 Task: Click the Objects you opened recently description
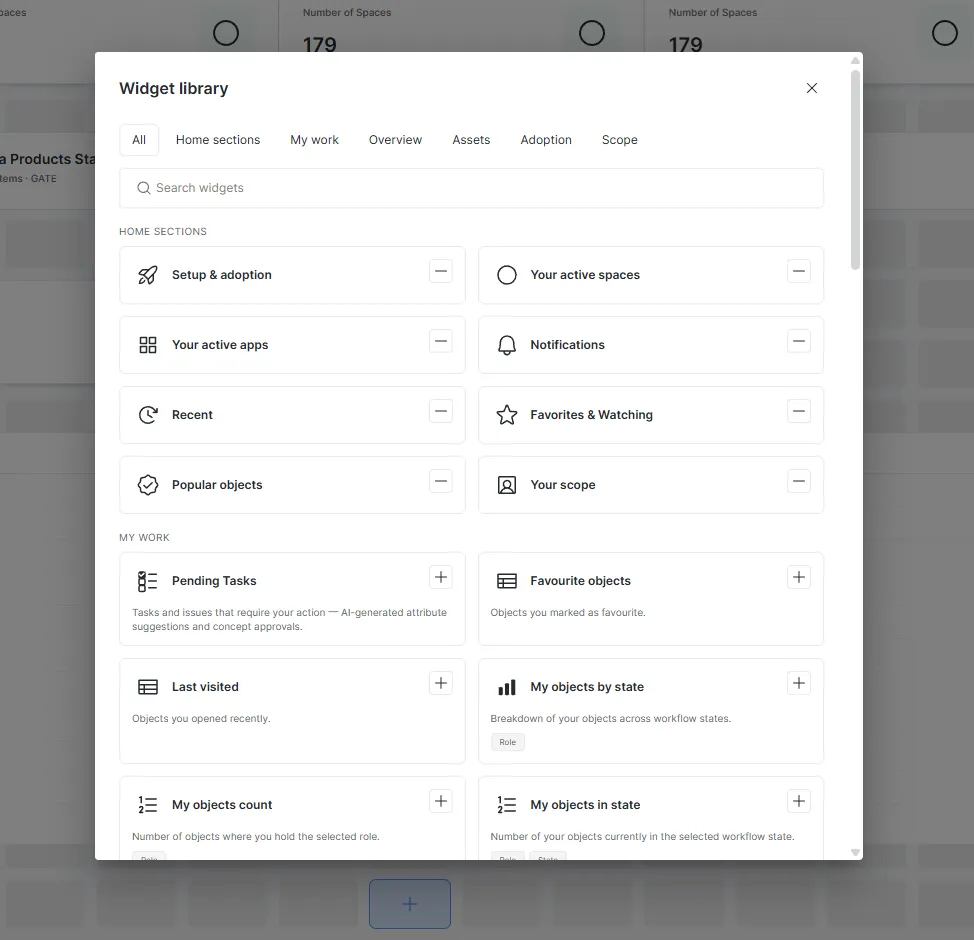coord(201,718)
